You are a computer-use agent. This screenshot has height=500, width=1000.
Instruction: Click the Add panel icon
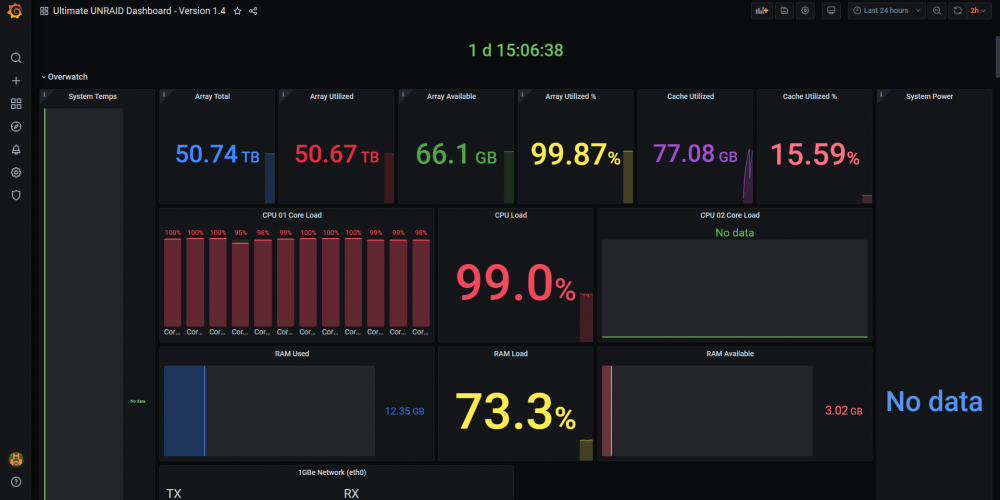761,10
